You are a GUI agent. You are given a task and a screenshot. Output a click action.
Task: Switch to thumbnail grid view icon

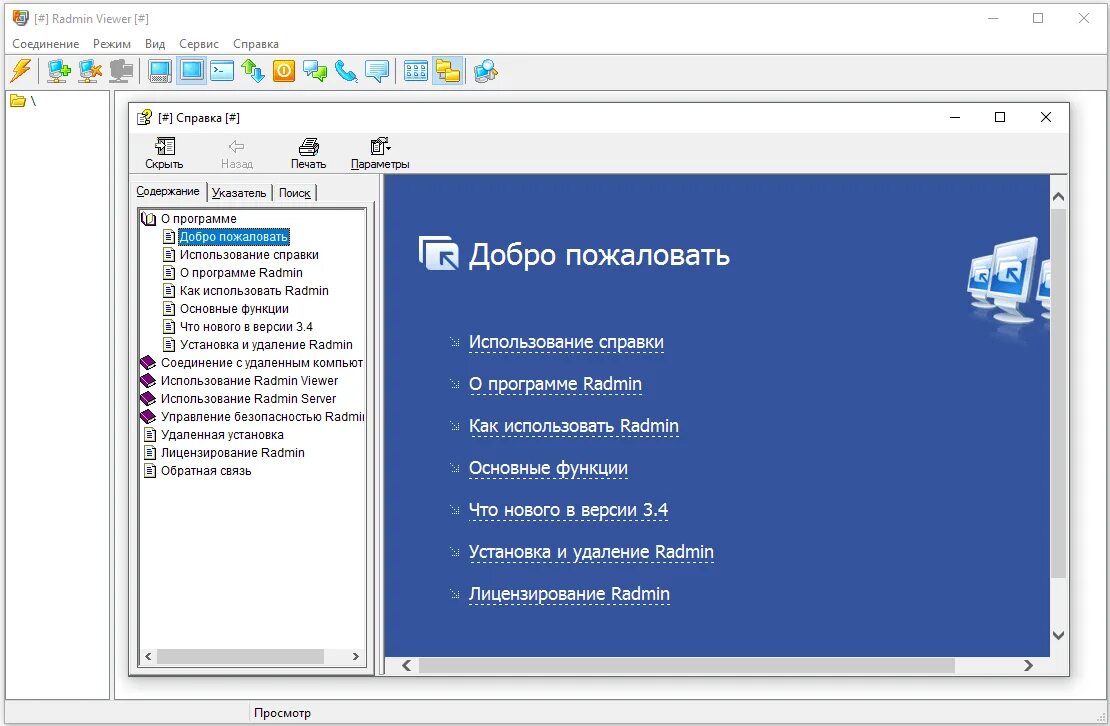click(416, 71)
